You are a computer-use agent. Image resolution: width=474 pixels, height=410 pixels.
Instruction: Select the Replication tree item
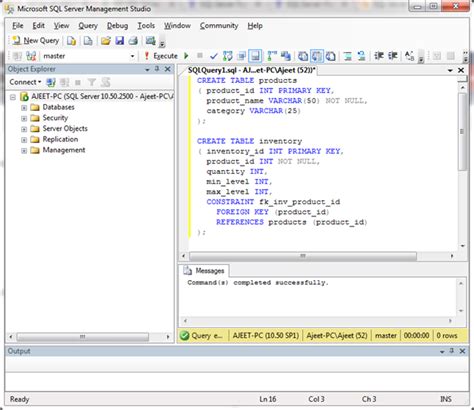click(60, 139)
